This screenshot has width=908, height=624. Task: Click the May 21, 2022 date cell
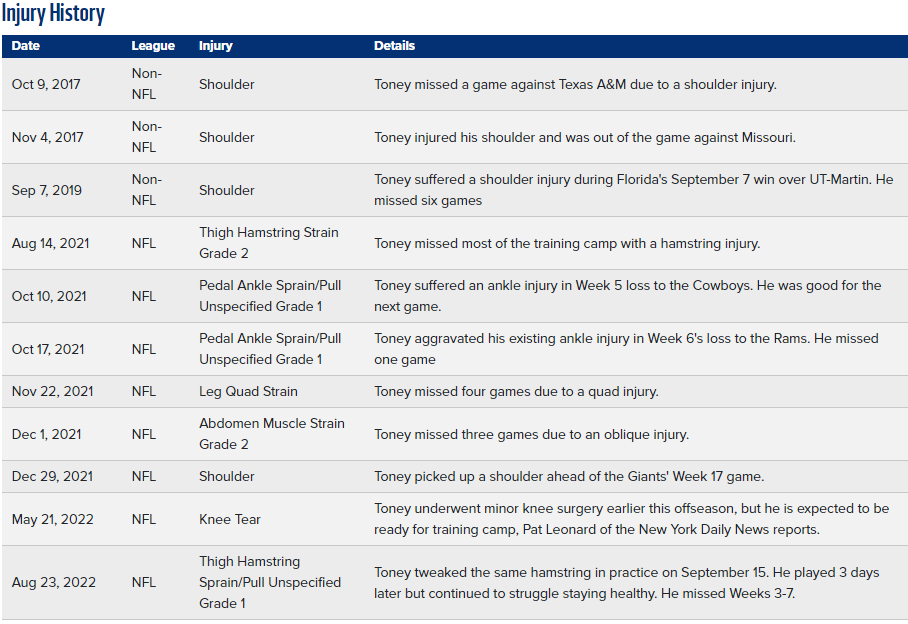coord(52,520)
